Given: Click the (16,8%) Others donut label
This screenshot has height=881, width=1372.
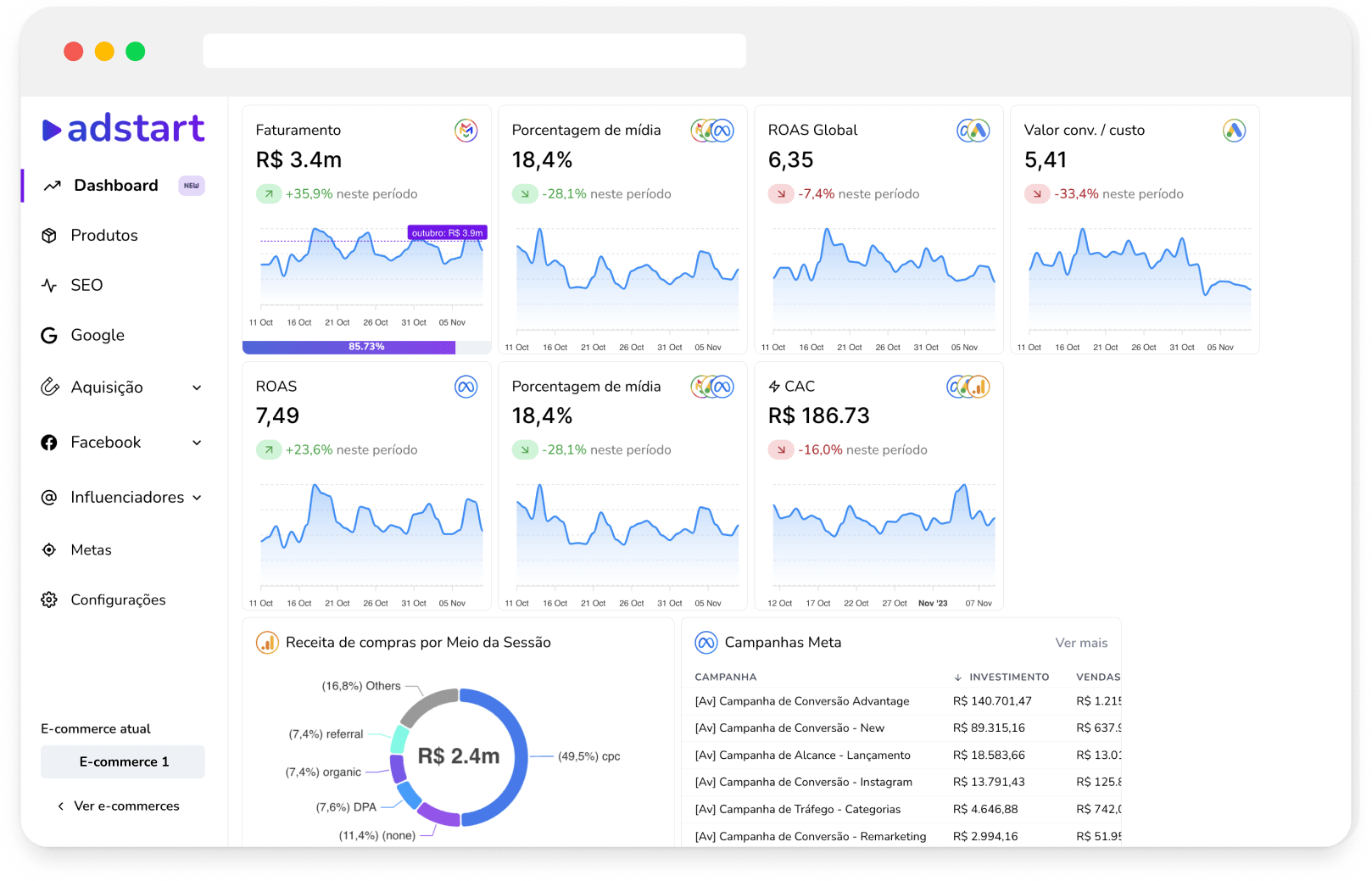Looking at the screenshot, I should pos(361,686).
